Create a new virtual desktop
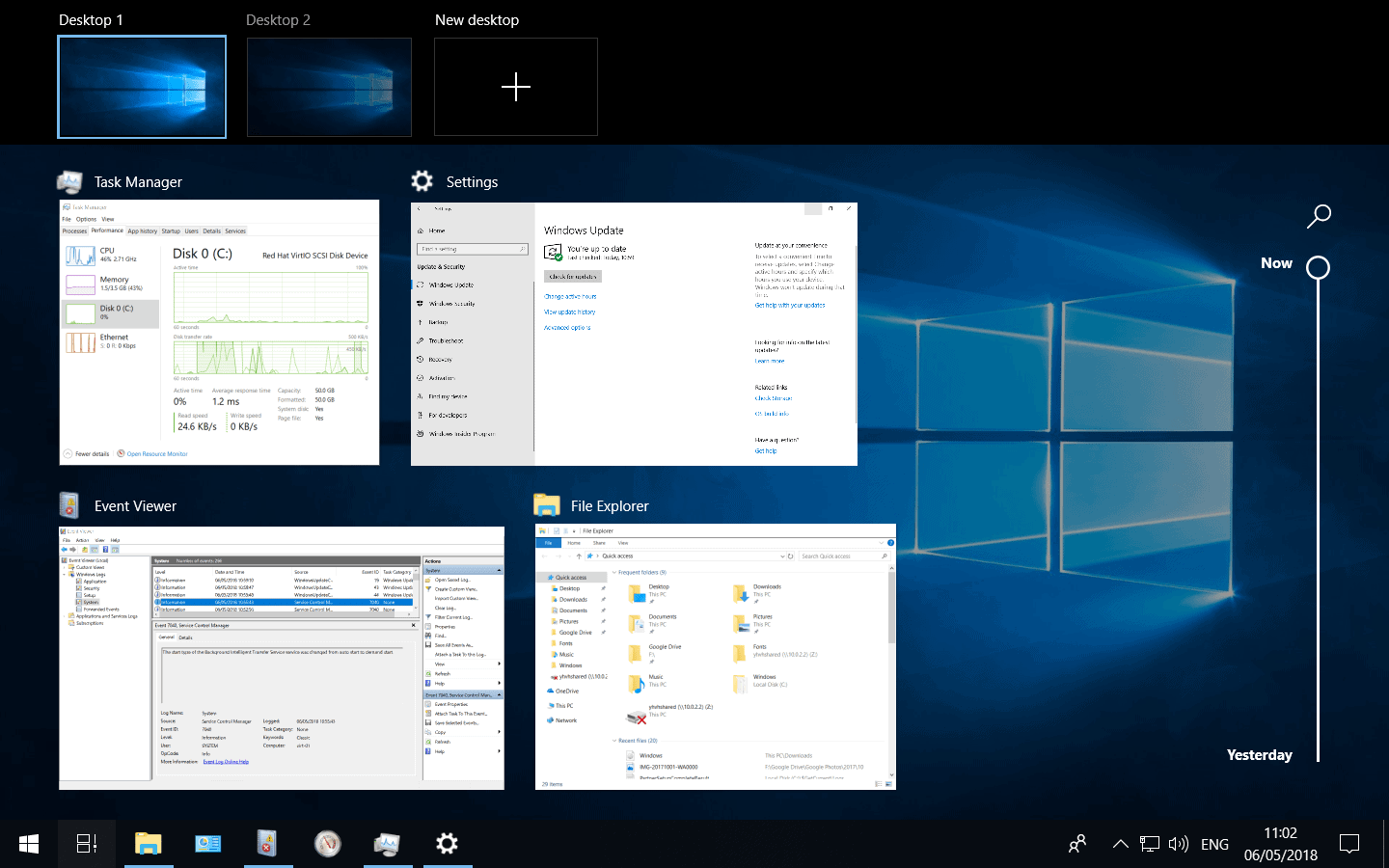1389x868 pixels. [x=516, y=87]
